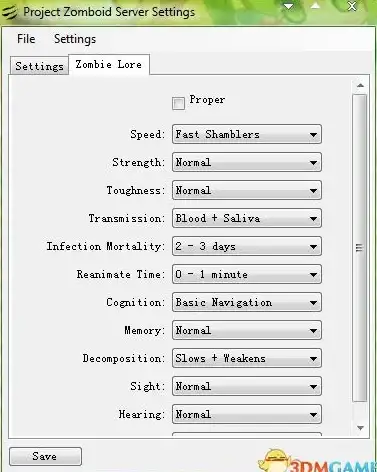This screenshot has height=472, width=377.
Task: Open the Reanimate Time dropdown
Action: click(x=247, y=274)
